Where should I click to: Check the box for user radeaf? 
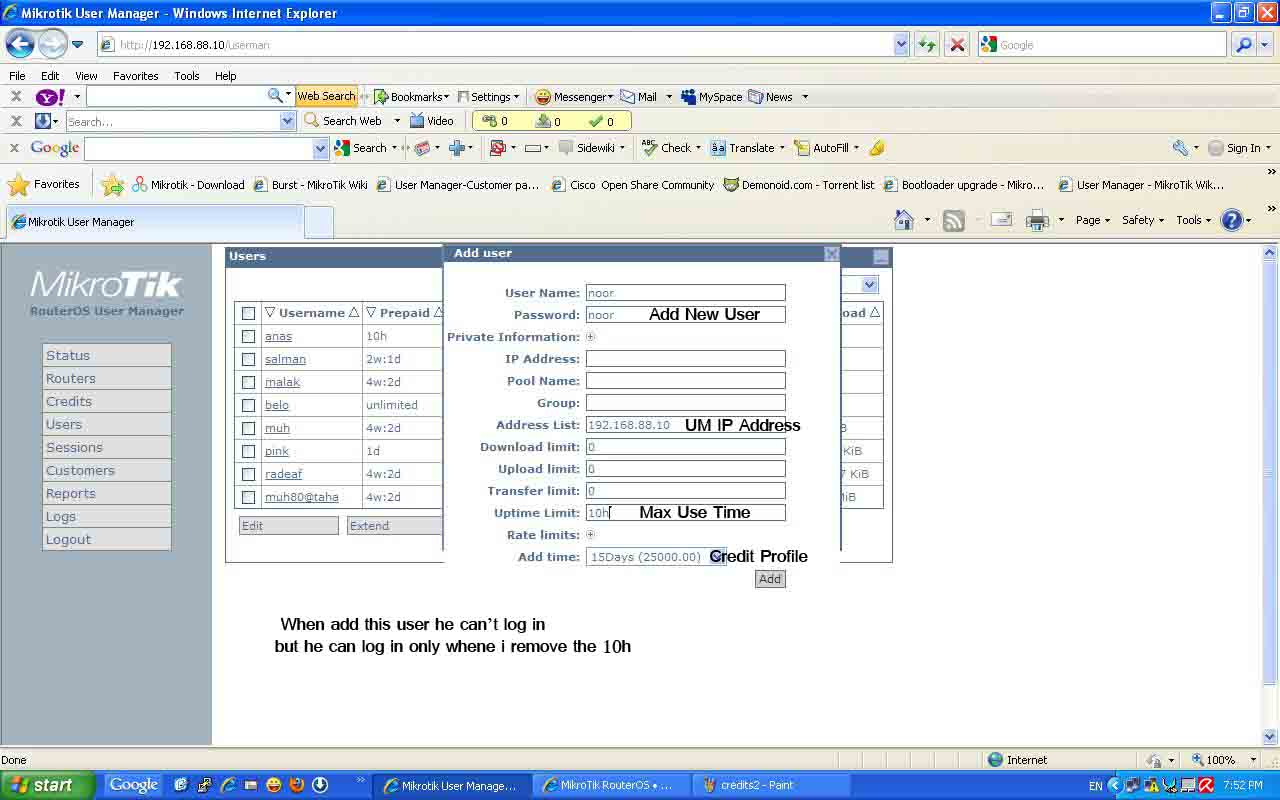(248, 474)
